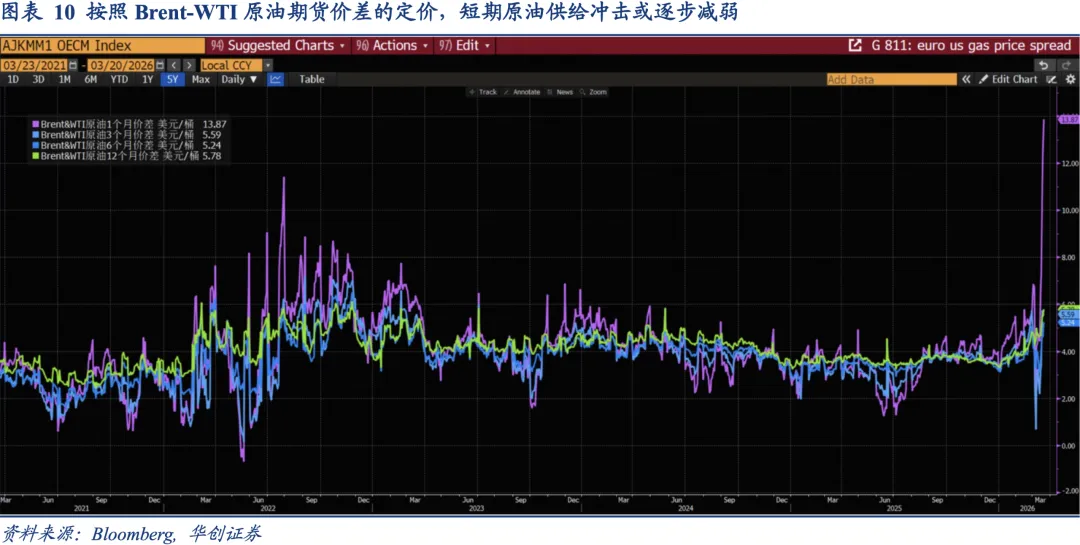Image resolution: width=1080 pixels, height=545 pixels.
Task: Undo last chart change
Action: tap(1044, 65)
